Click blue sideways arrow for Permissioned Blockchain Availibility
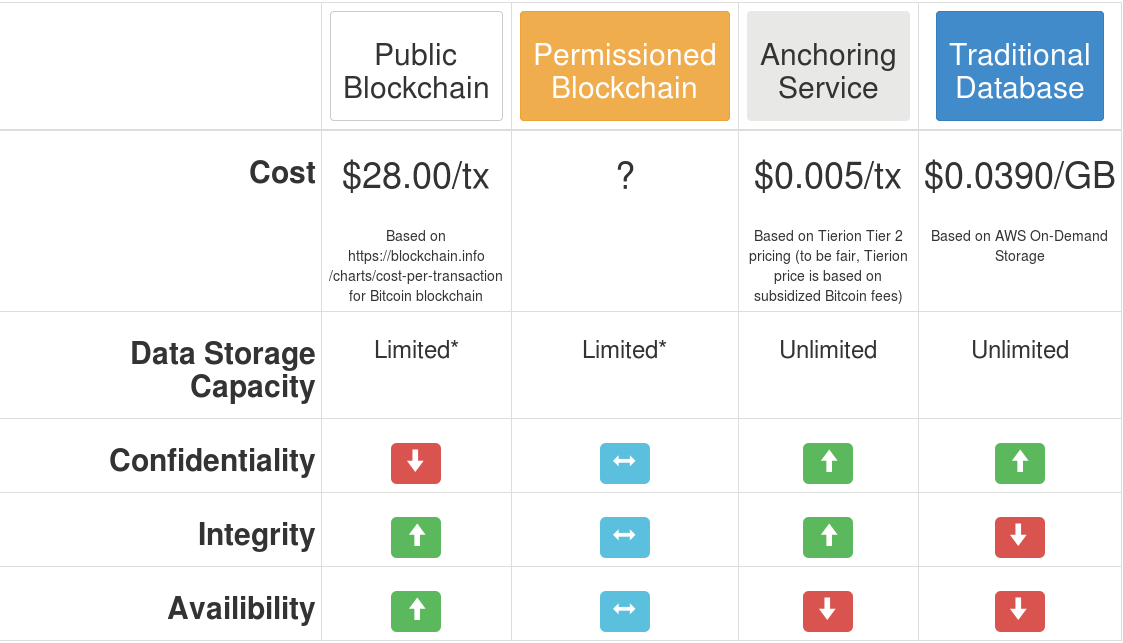 point(625,611)
